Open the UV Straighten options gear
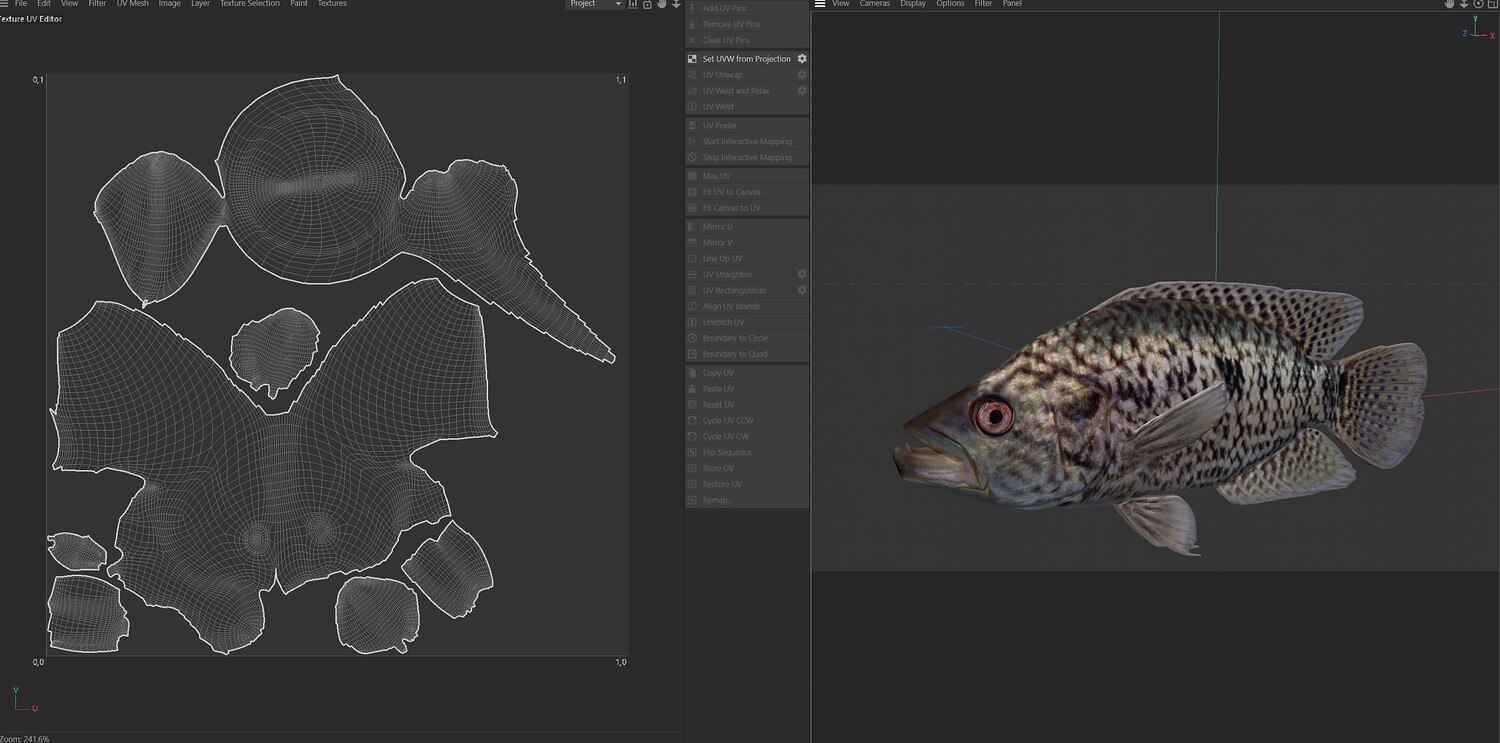The height and width of the screenshot is (743, 1500). pos(802,274)
